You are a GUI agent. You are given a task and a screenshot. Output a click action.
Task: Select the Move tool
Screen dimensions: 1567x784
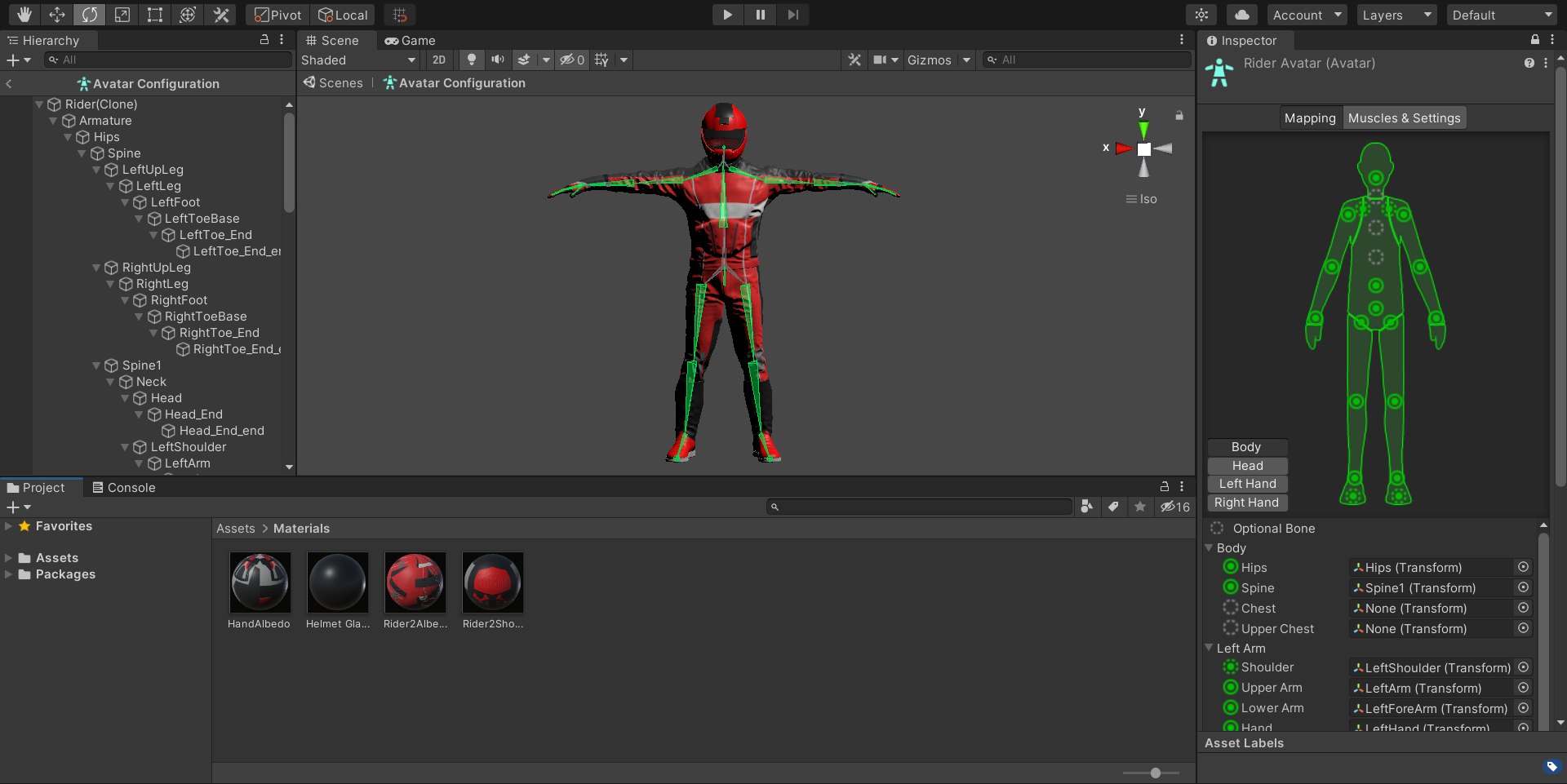[x=57, y=15]
